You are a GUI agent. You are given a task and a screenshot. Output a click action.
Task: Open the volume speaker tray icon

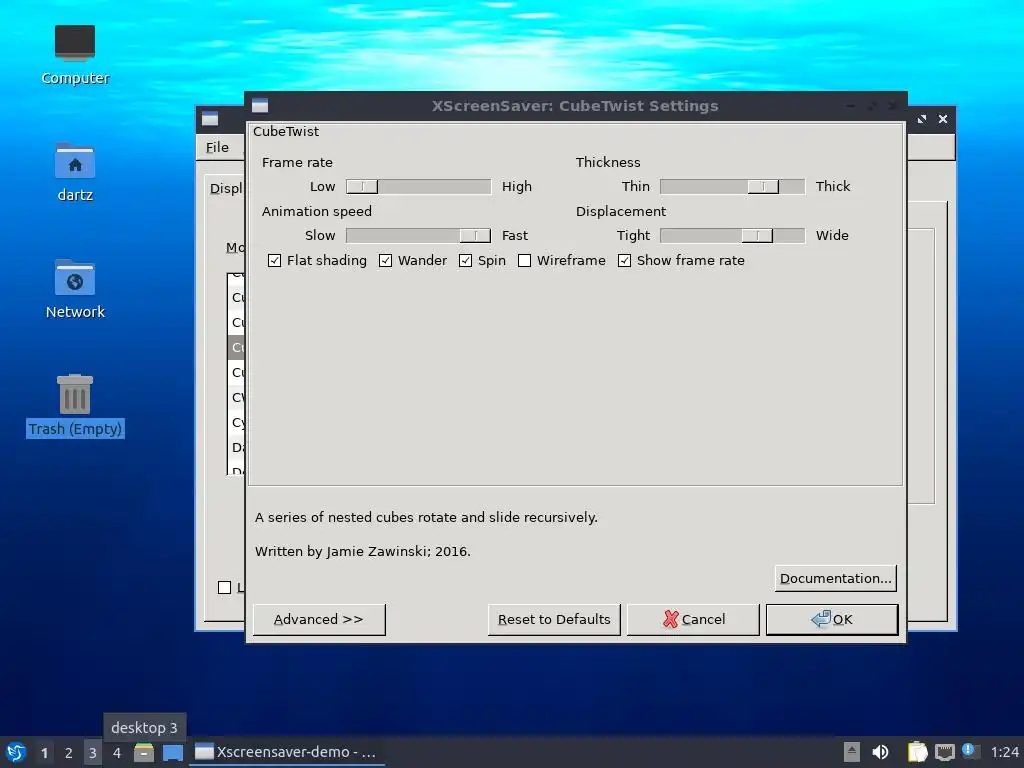(880, 752)
